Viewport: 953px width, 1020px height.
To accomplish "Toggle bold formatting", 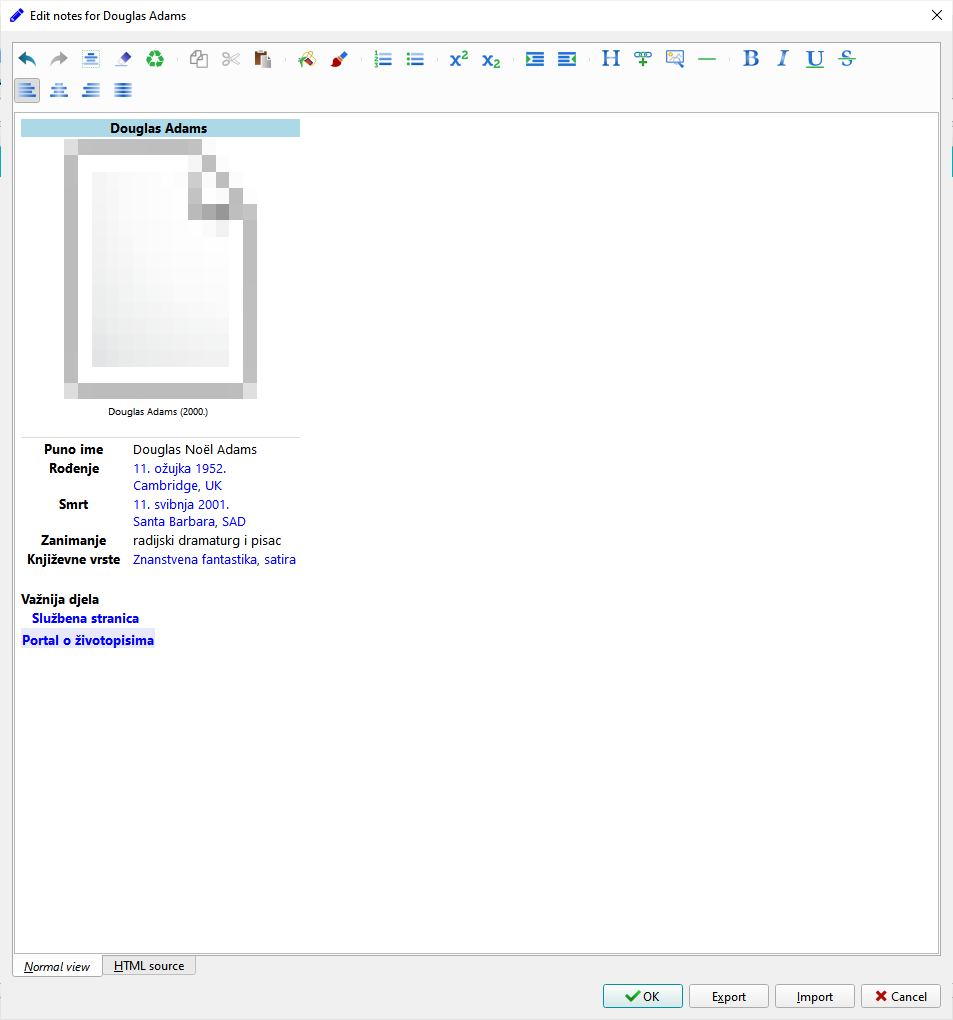I will [x=751, y=59].
